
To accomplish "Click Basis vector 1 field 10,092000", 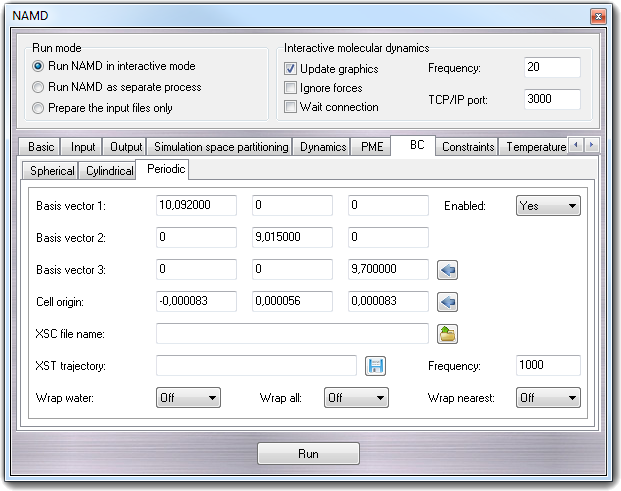I will coord(196,206).
